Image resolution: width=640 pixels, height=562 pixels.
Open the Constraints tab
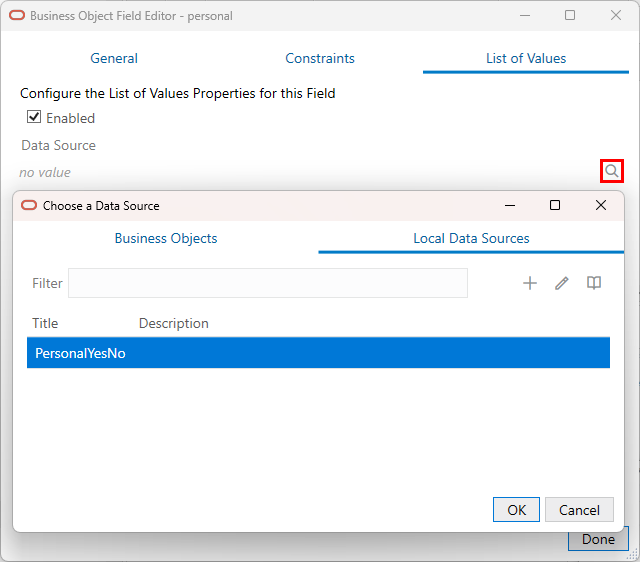pyautogui.click(x=320, y=58)
